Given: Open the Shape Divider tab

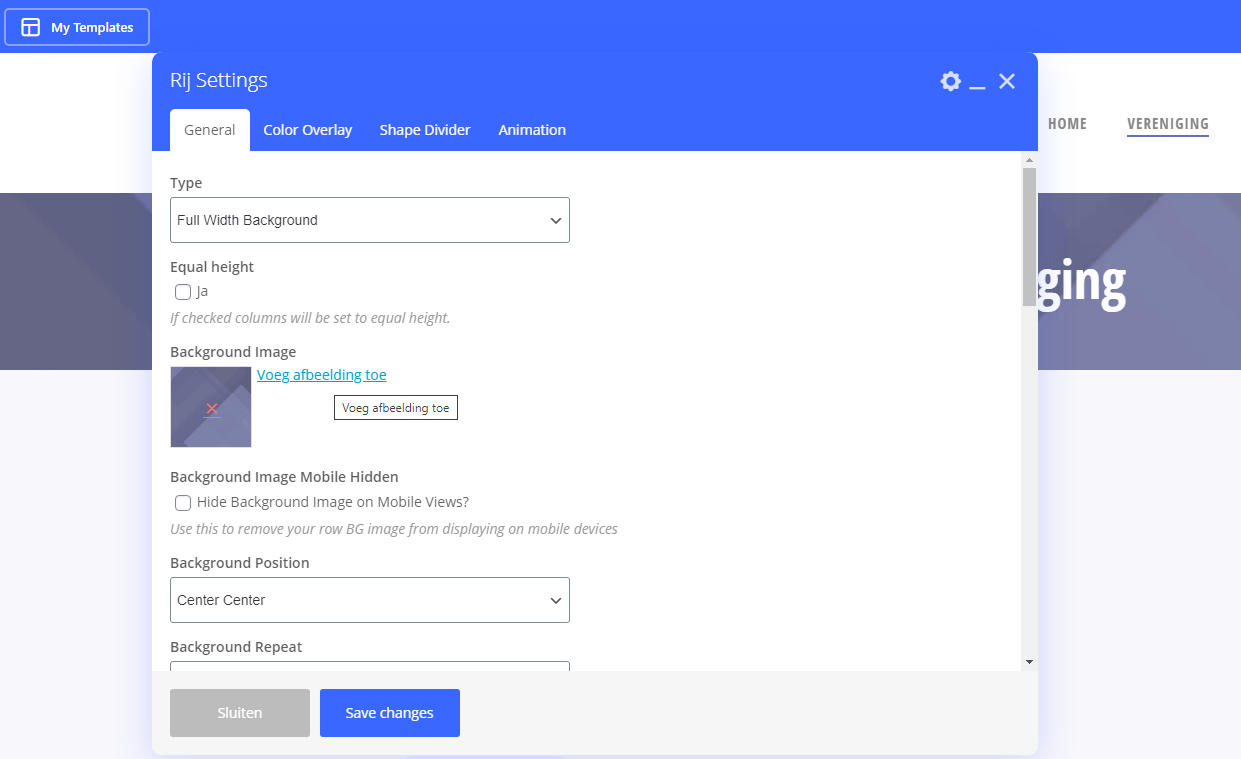Looking at the screenshot, I should [424, 130].
